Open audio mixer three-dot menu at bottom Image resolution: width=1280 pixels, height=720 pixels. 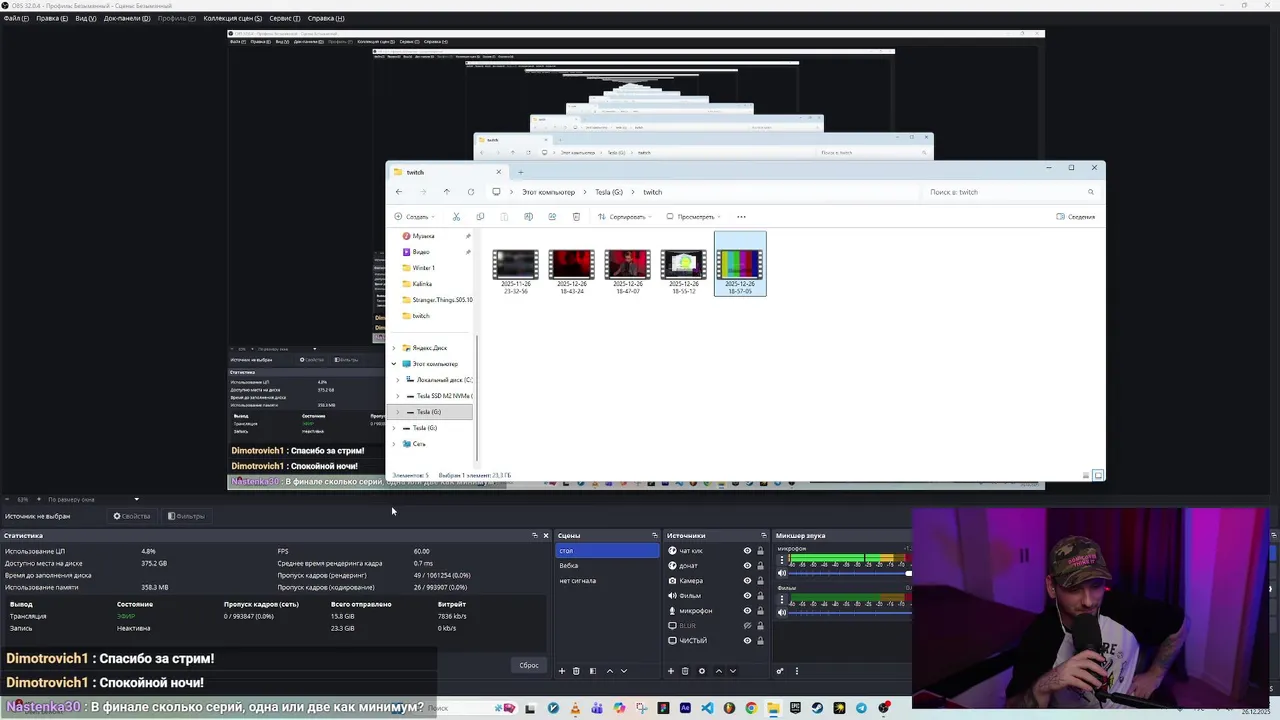click(796, 671)
